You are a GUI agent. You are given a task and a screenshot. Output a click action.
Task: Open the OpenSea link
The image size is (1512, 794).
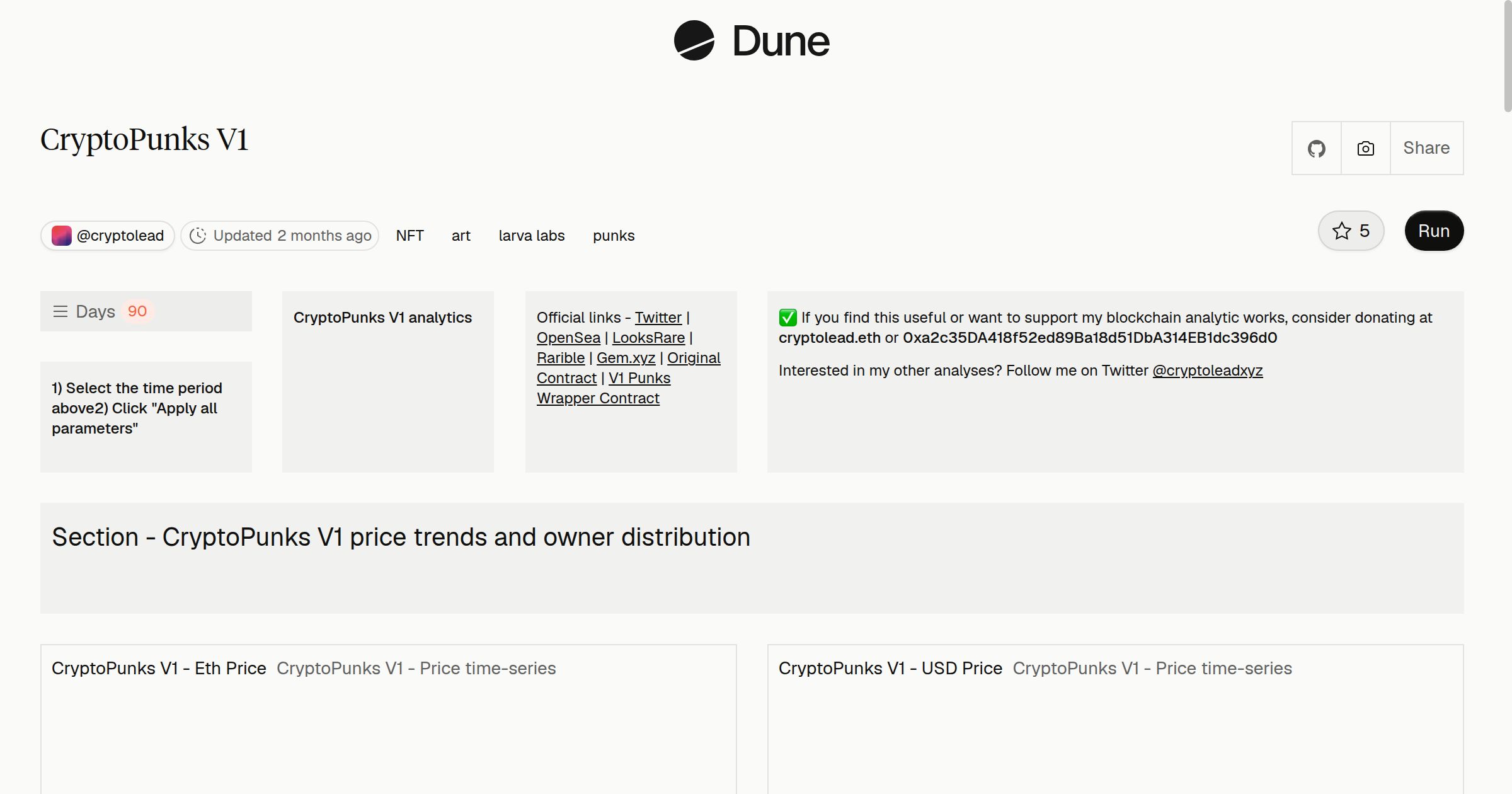(568, 338)
